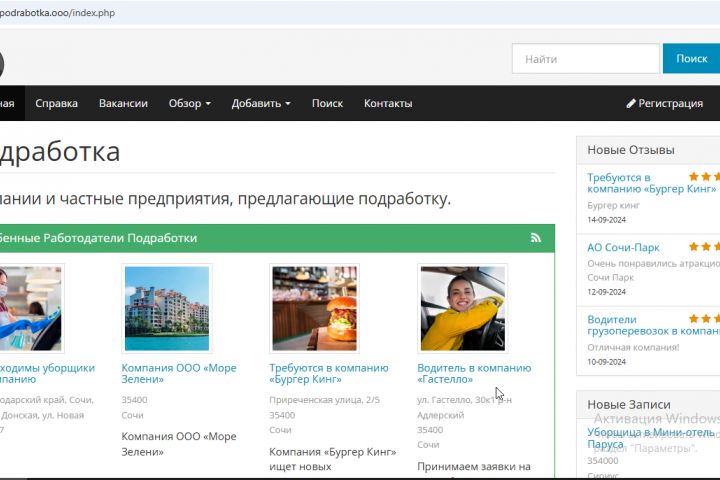
Task: Open Водители грузоперевозок review link
Action: [653, 325]
